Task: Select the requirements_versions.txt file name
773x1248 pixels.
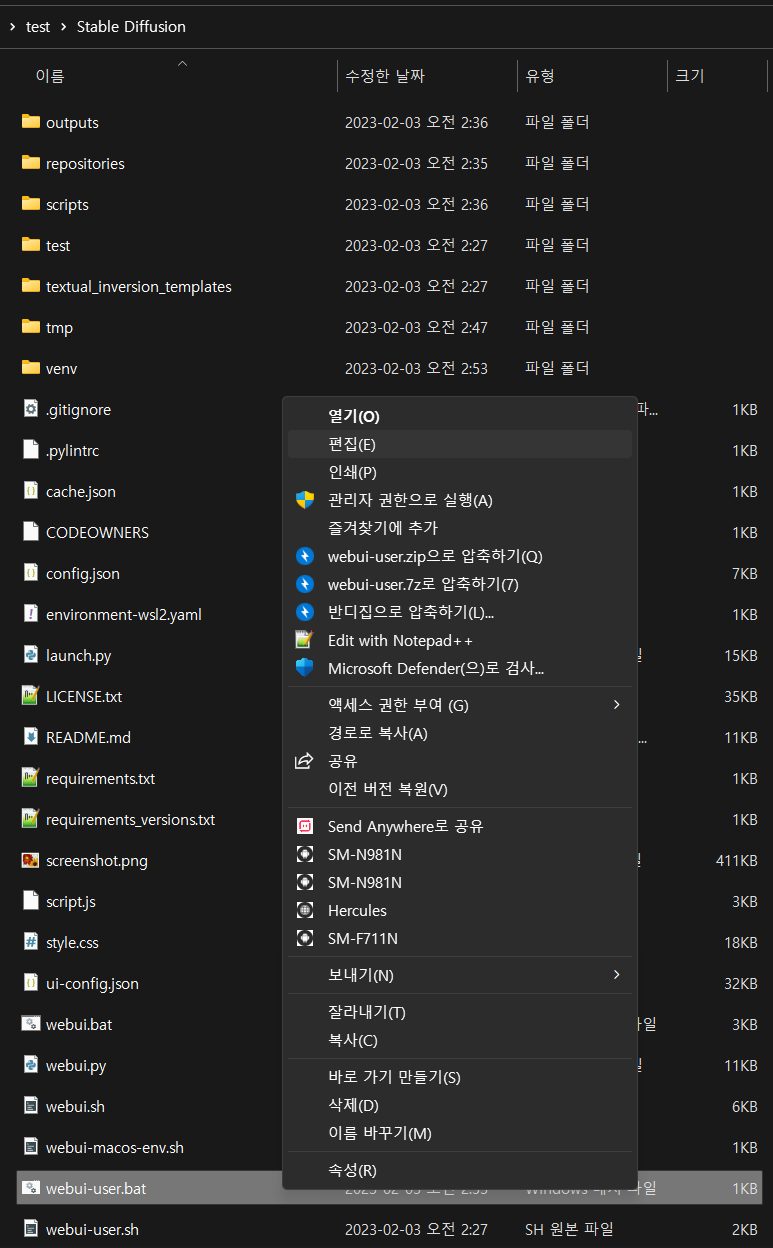Action: pyautogui.click(x=131, y=820)
